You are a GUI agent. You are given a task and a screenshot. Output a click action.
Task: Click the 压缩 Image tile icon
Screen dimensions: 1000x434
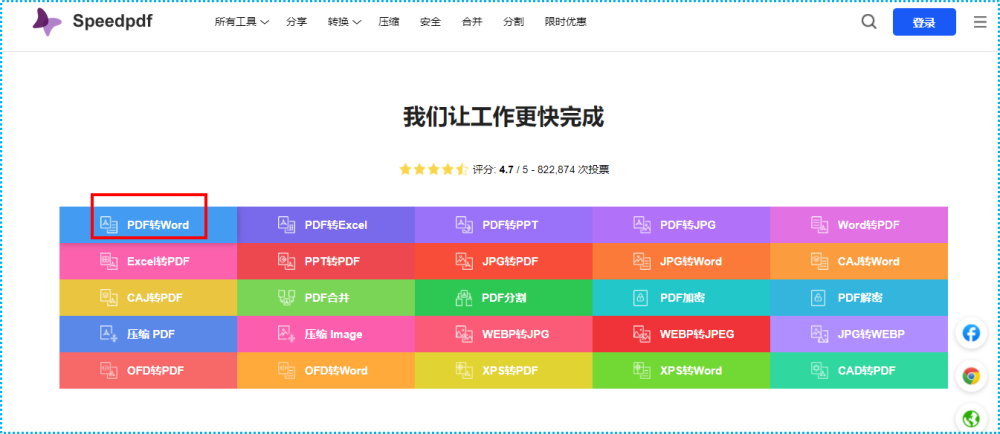click(286, 333)
